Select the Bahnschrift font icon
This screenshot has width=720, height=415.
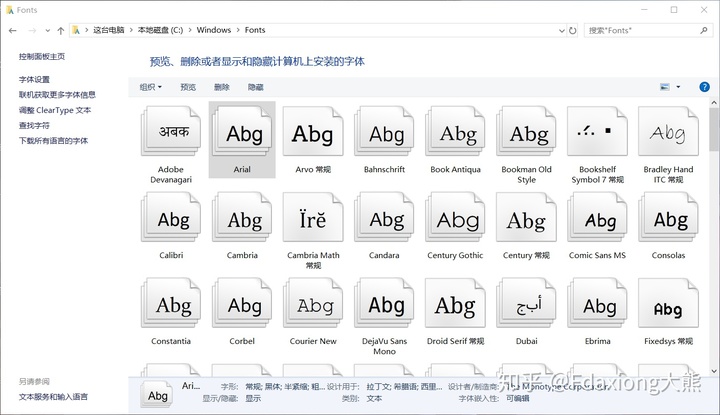click(x=384, y=131)
